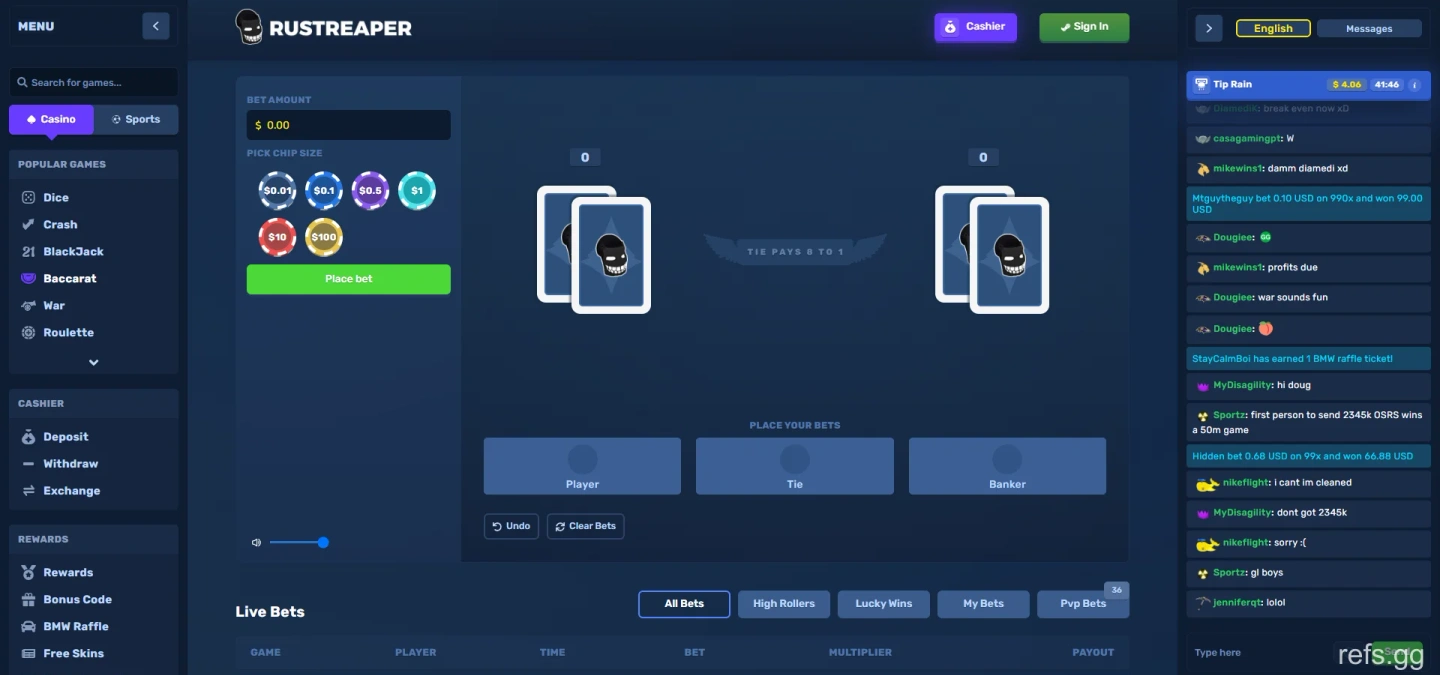Click username jenniferqt in chat

click(1238, 603)
